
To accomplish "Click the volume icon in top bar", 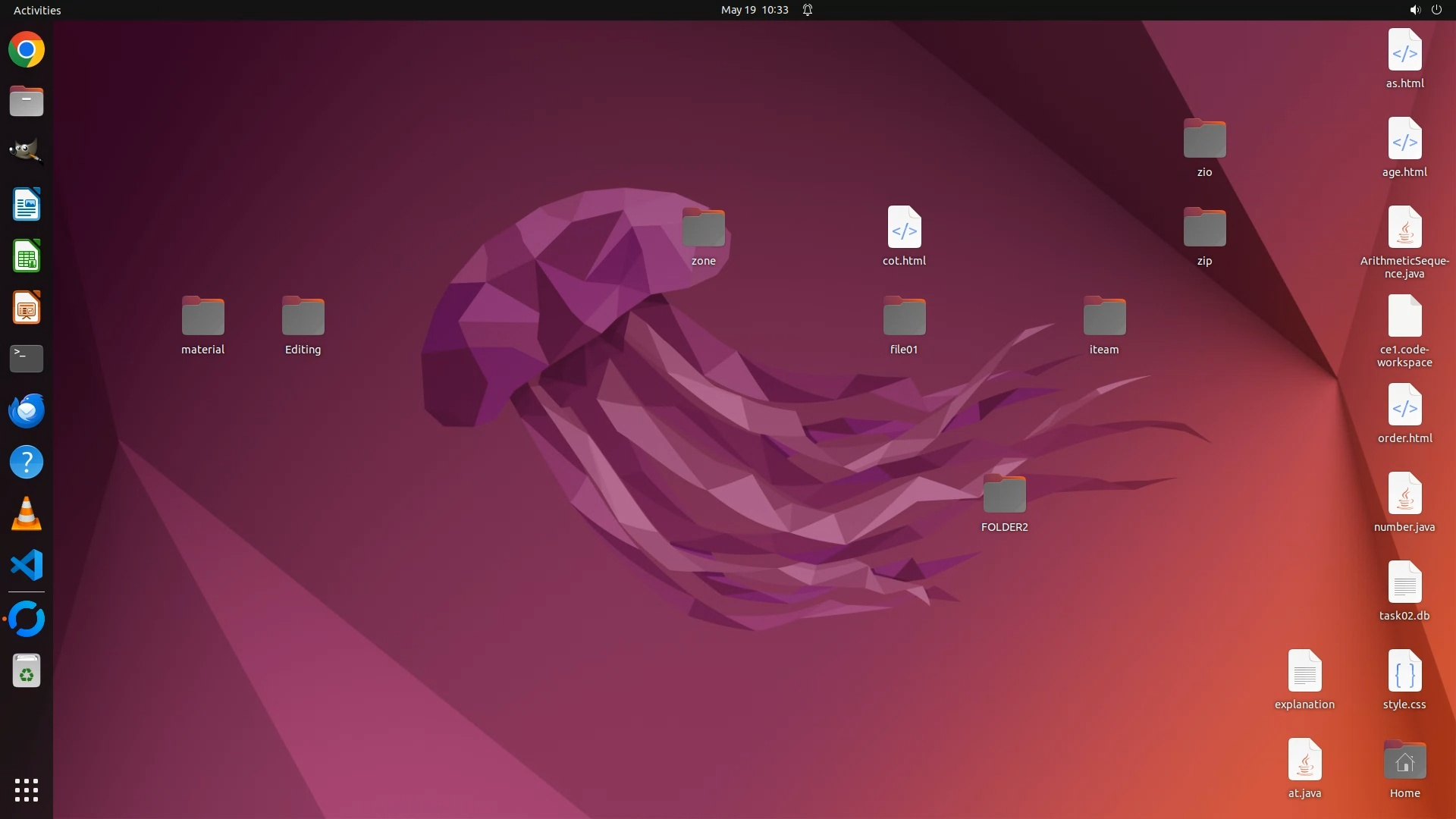I will pyautogui.click(x=1414, y=10).
